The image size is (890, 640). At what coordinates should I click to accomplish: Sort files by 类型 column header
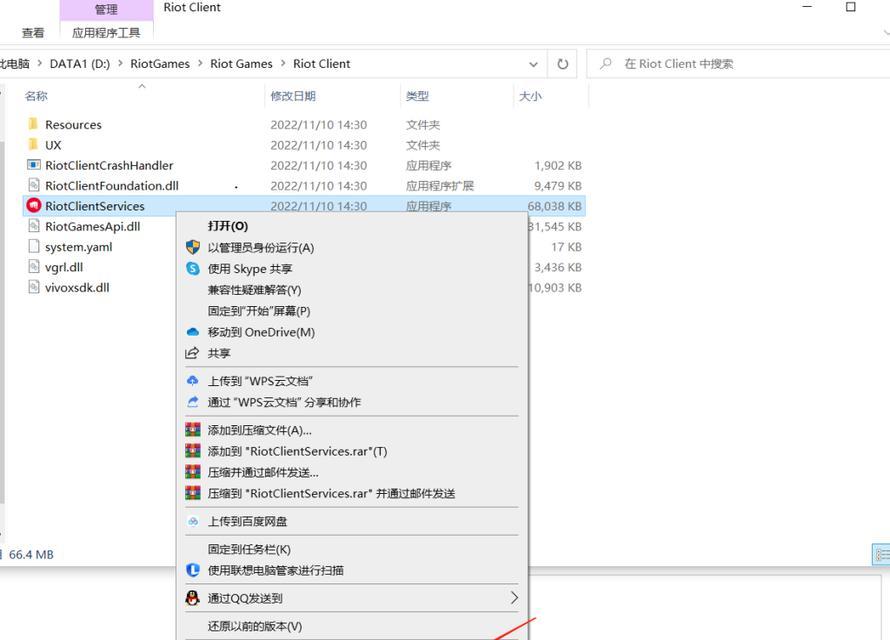[417, 96]
